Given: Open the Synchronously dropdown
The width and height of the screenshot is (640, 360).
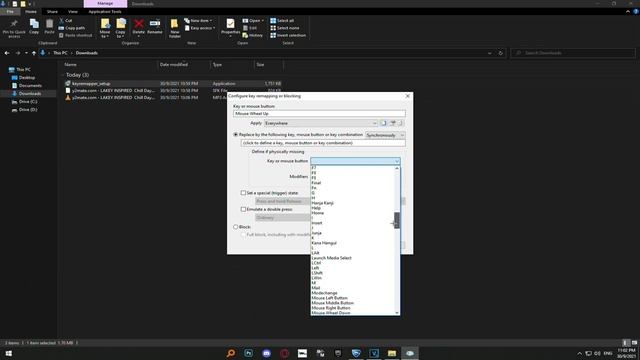Looking at the screenshot, I should 385,135.
